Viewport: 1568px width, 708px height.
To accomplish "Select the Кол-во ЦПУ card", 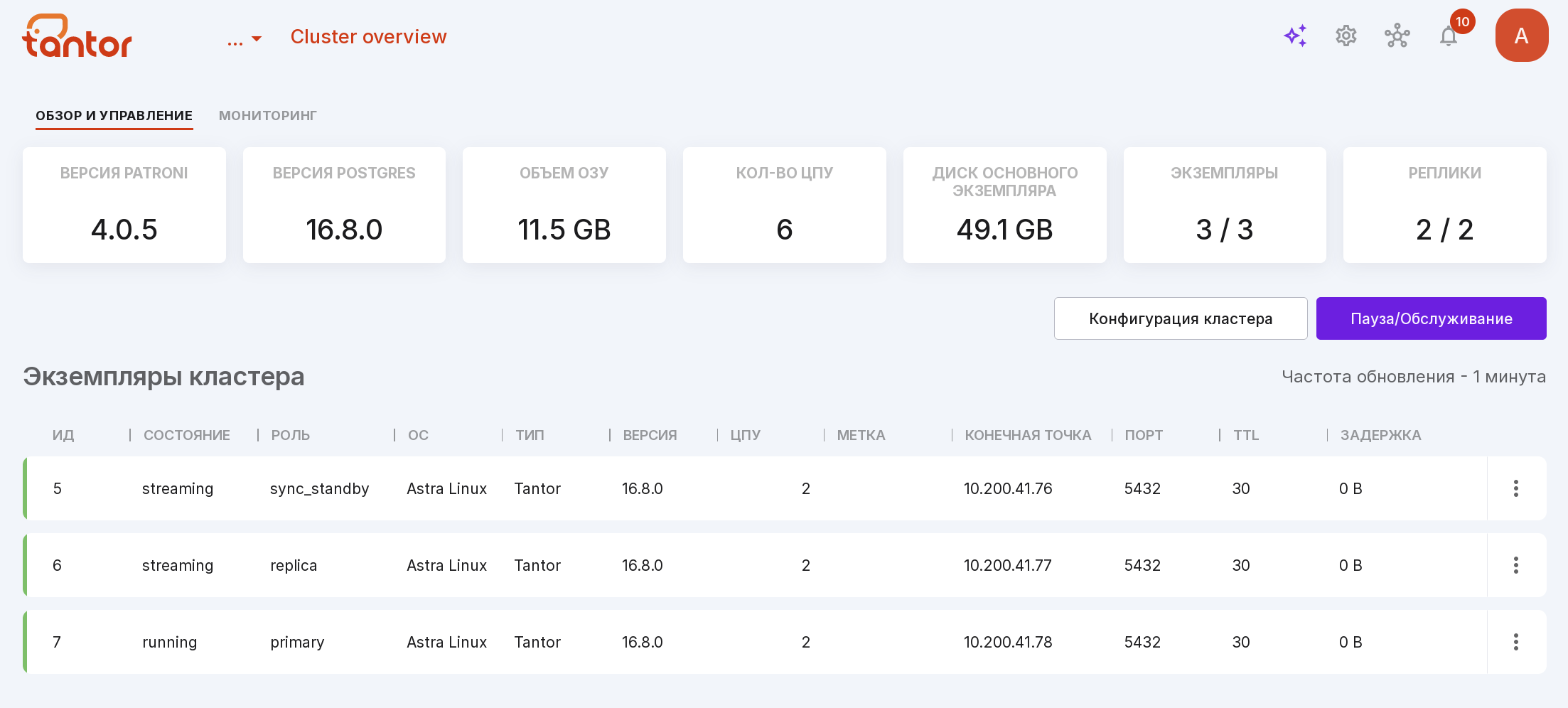I will tap(785, 205).
